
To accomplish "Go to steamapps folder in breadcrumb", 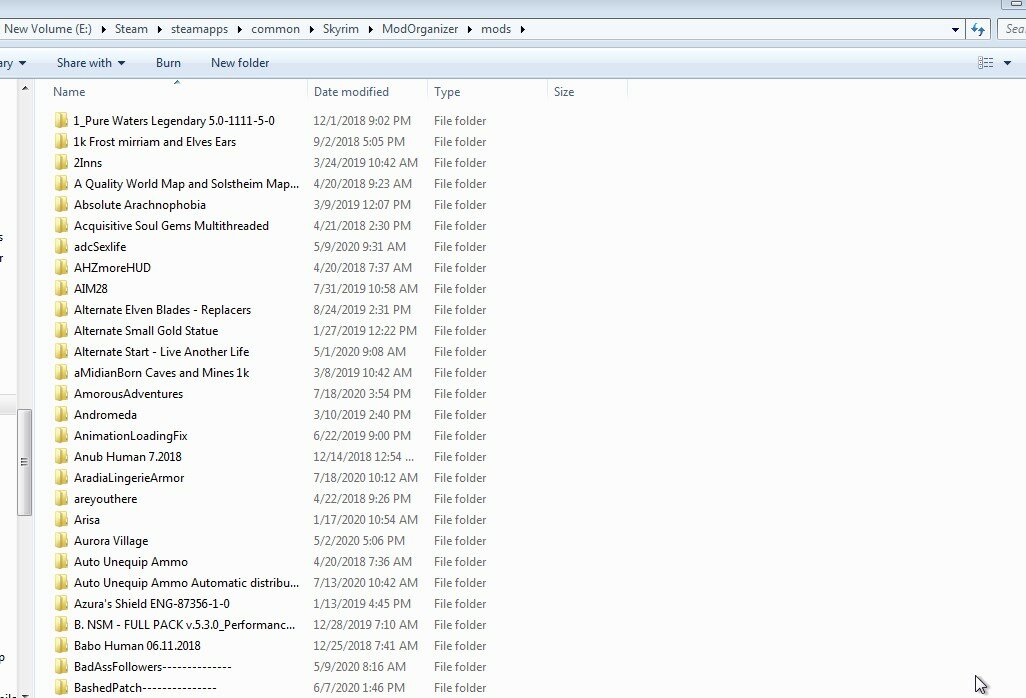I will click(199, 29).
